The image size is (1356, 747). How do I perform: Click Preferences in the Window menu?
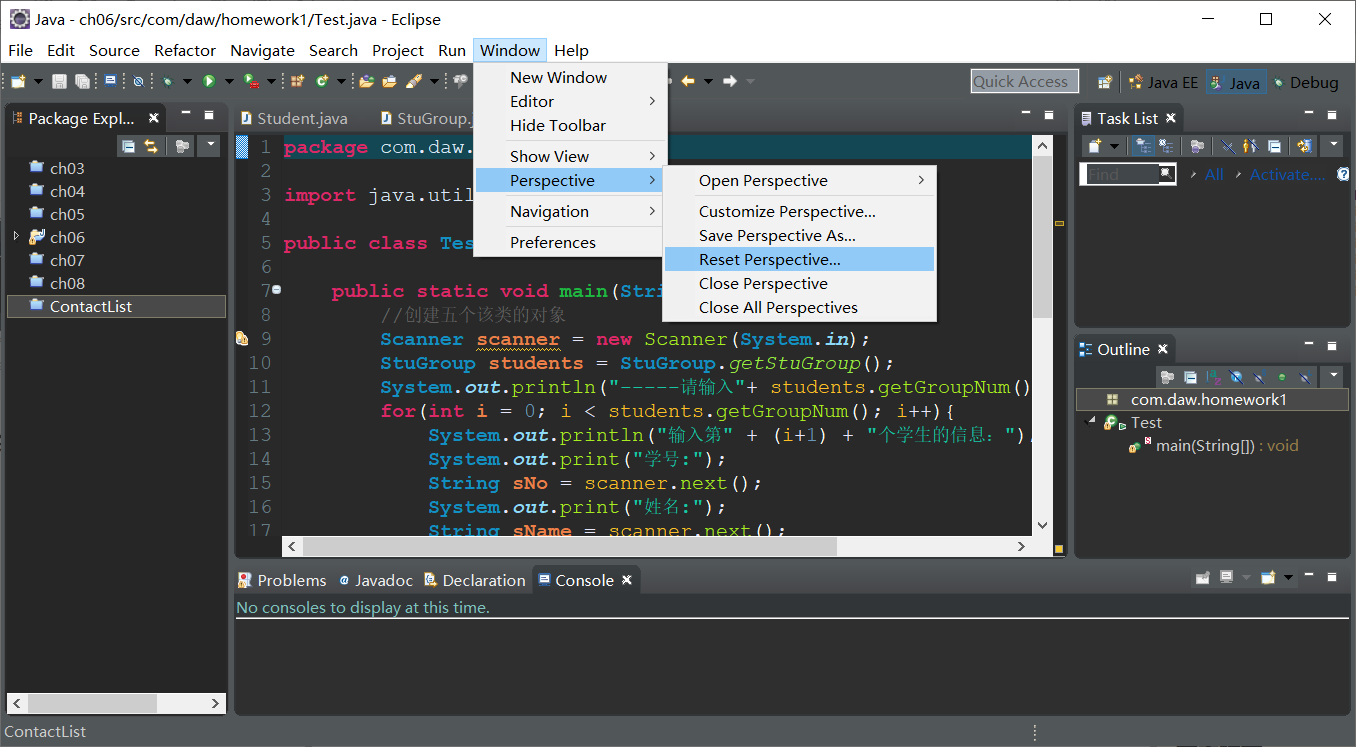[x=570, y=243]
